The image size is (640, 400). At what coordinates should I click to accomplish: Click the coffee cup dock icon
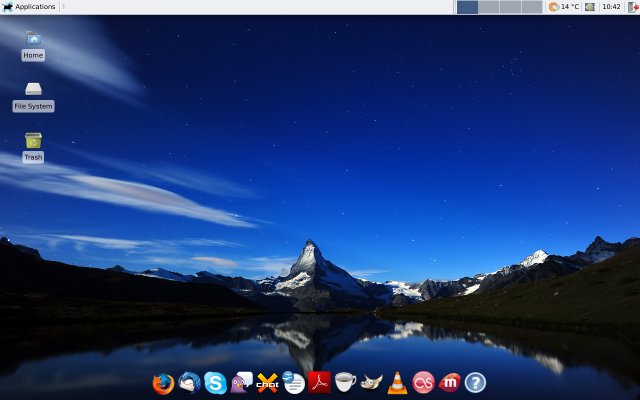point(345,382)
